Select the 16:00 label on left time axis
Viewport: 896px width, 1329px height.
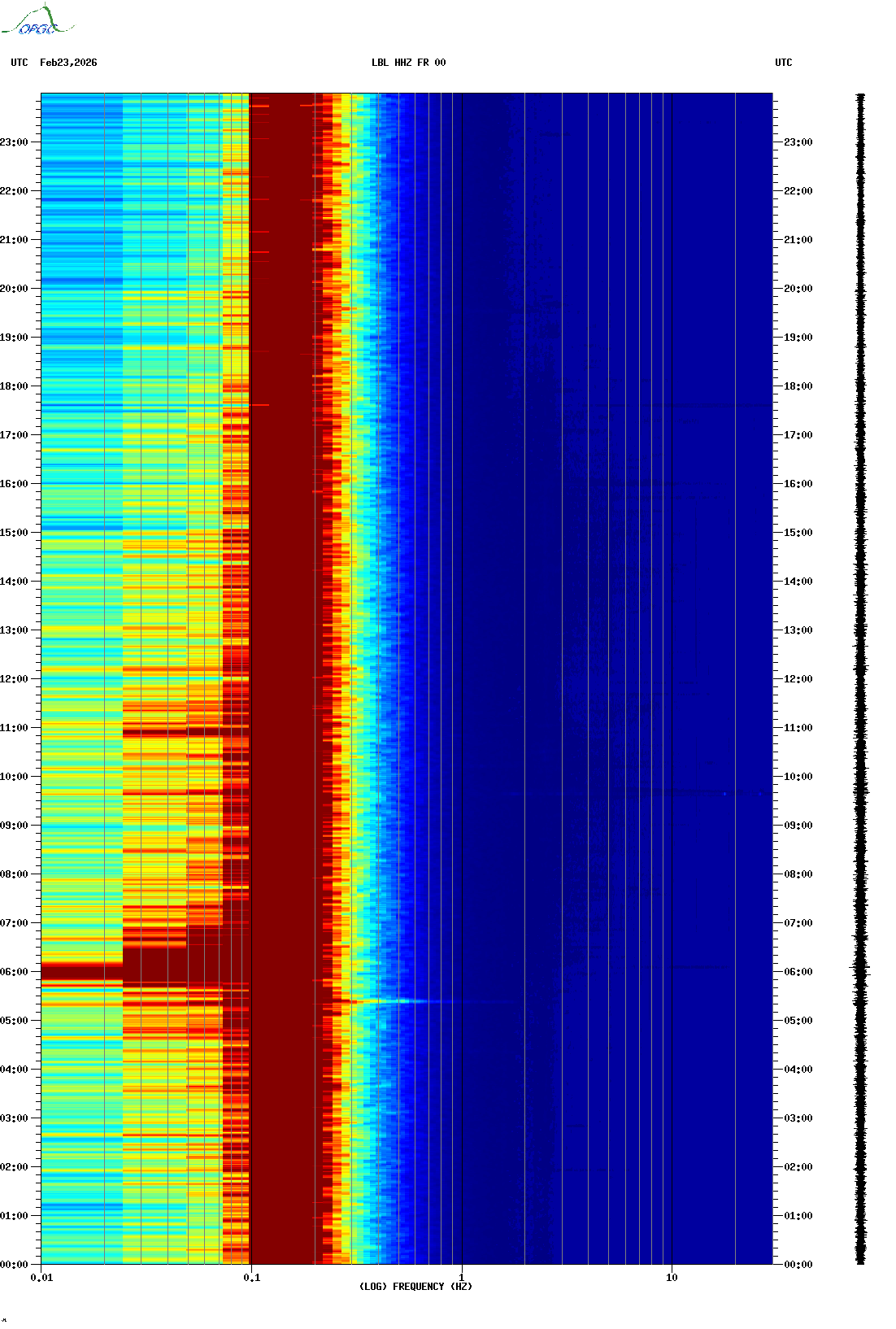(14, 484)
